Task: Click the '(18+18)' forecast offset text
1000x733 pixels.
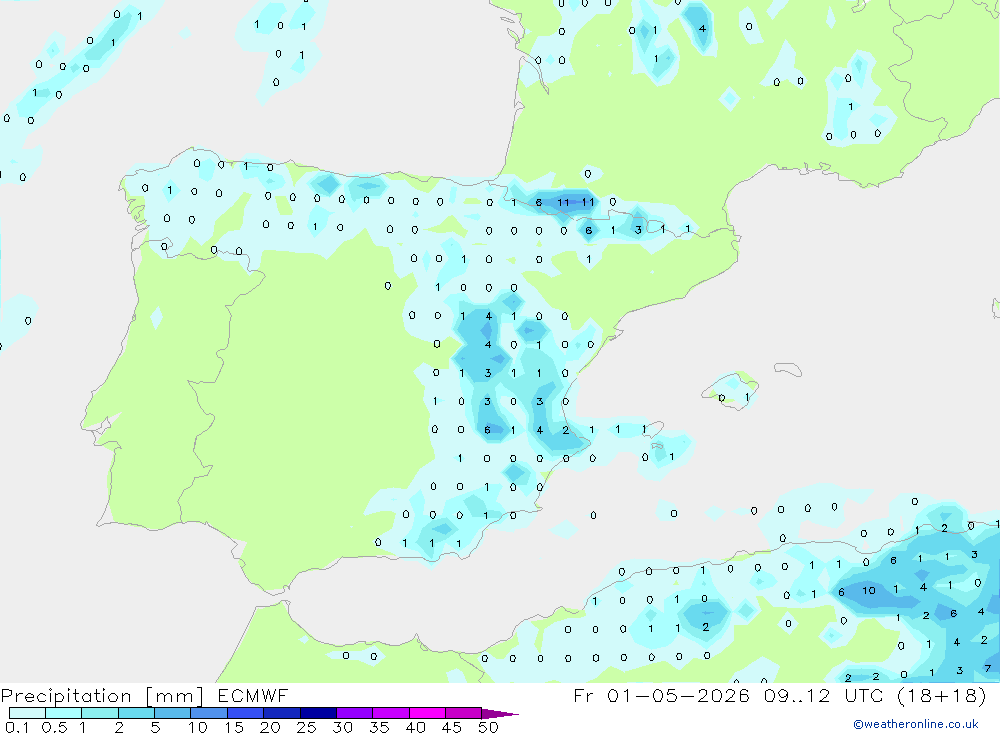Action: 942,695
